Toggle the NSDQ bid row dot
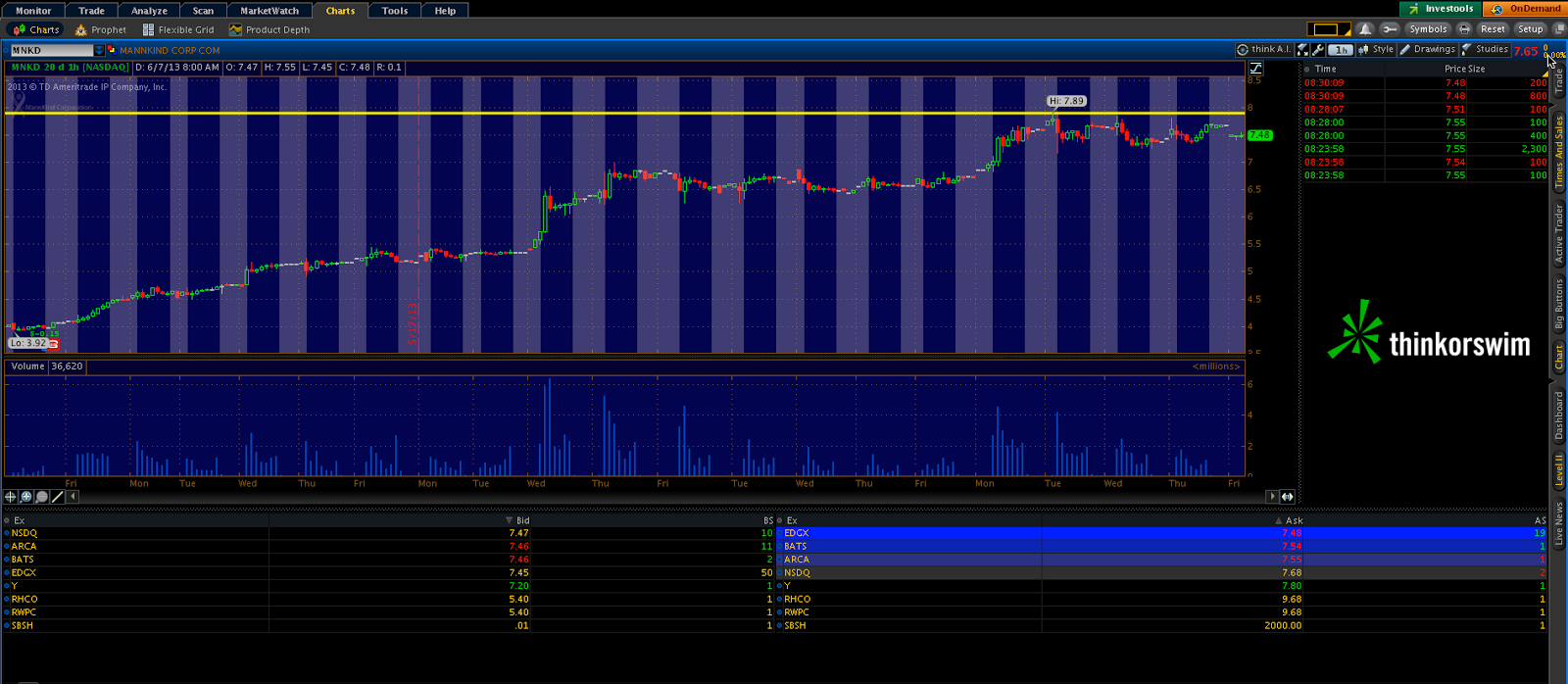 click(7, 533)
